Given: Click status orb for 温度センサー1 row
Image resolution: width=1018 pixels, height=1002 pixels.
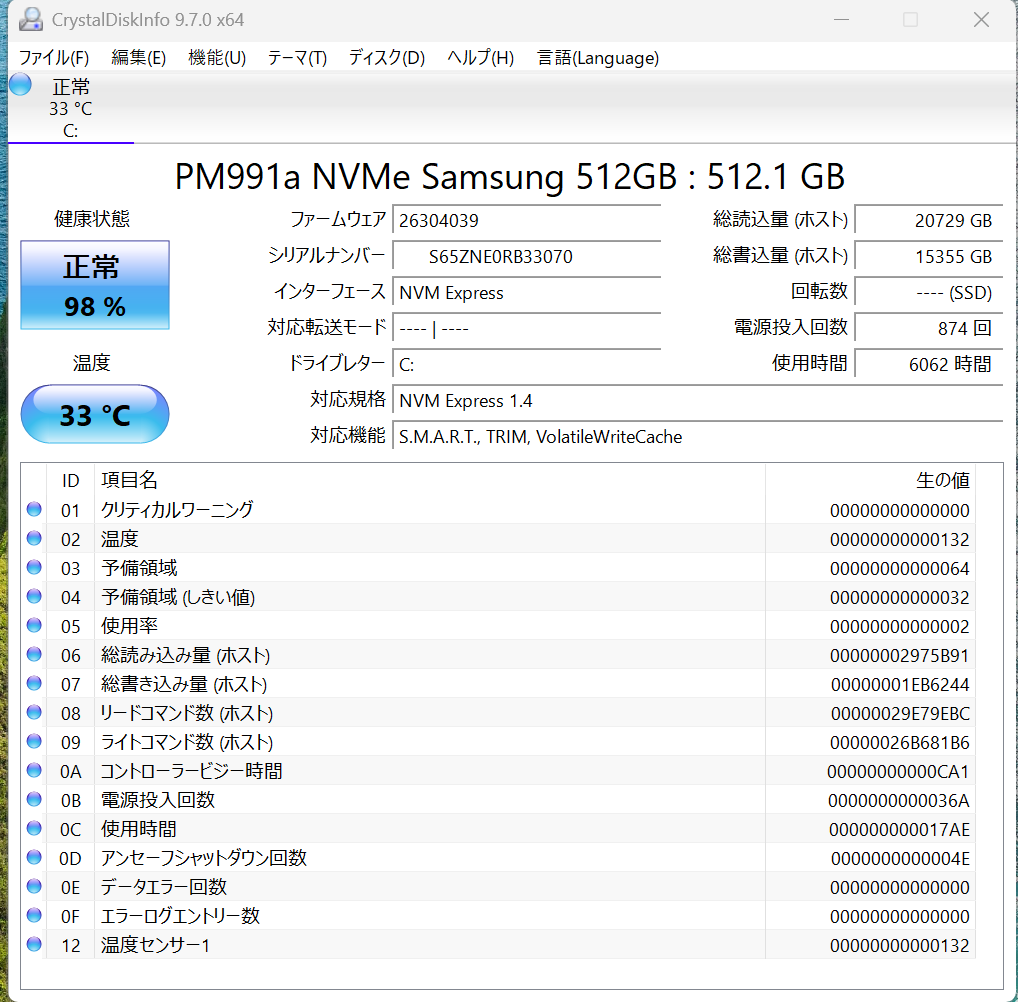Looking at the screenshot, I should click(34, 944).
